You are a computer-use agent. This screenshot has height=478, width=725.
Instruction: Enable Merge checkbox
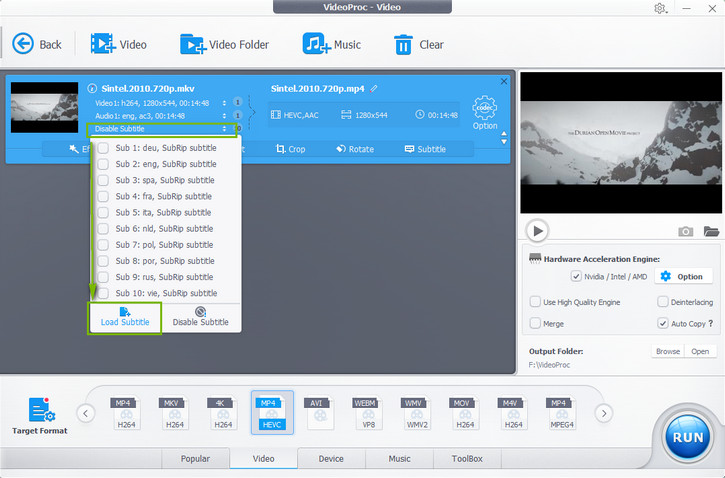coord(535,323)
